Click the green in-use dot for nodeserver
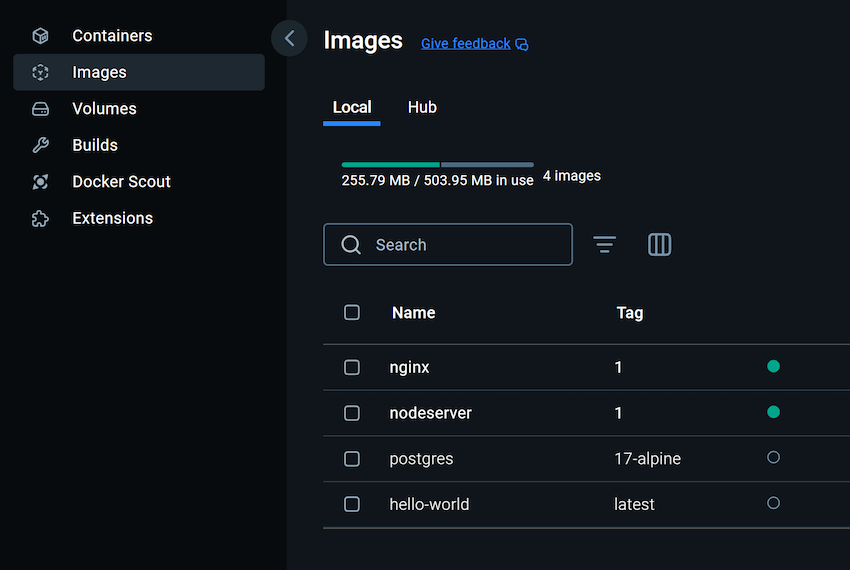The width and height of the screenshot is (850, 570). tap(774, 412)
